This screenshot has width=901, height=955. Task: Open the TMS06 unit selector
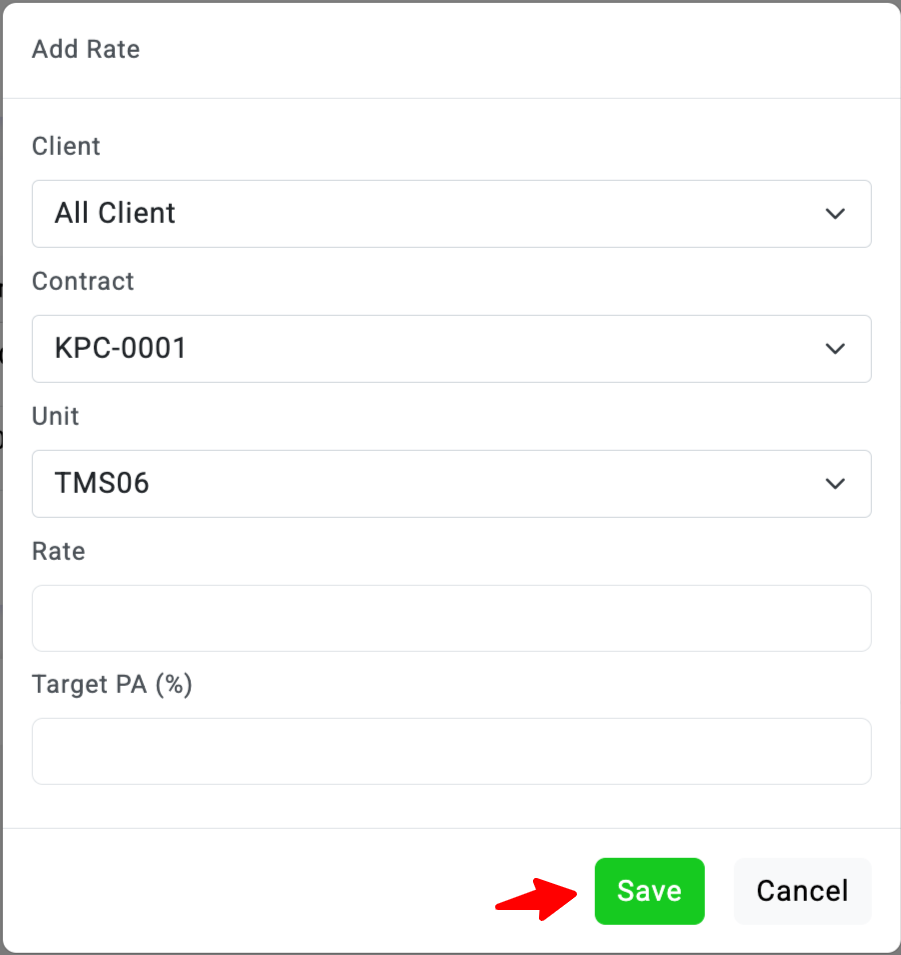click(x=451, y=484)
